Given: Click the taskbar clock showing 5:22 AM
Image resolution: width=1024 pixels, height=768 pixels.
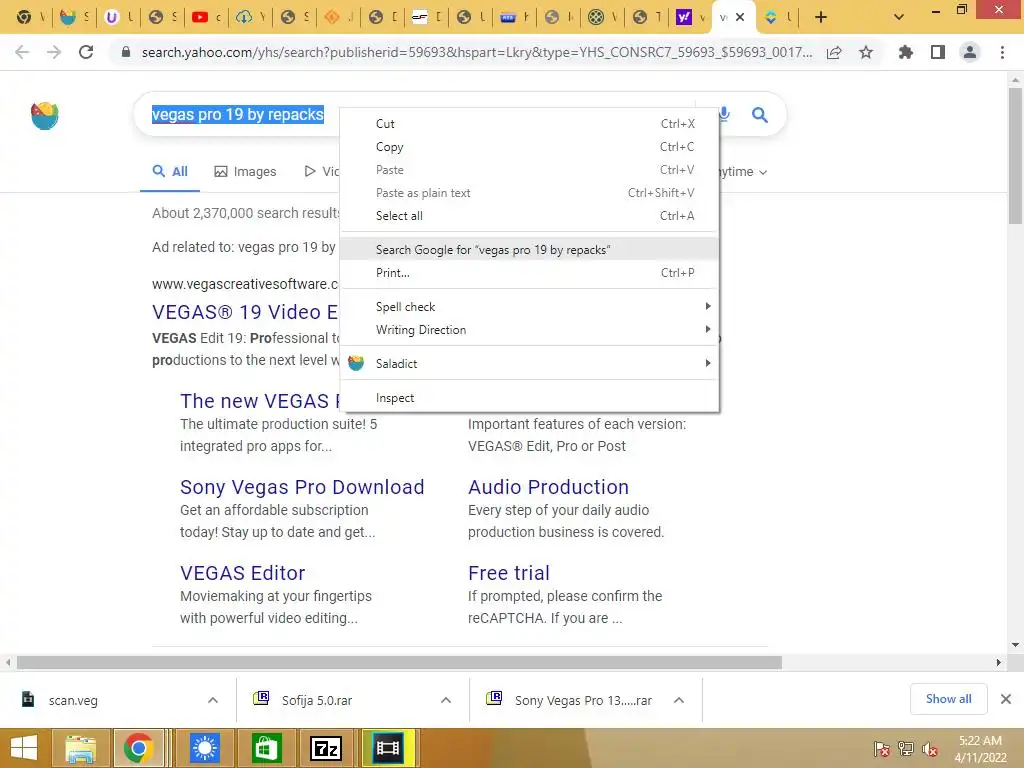Looking at the screenshot, I should coord(980,749).
